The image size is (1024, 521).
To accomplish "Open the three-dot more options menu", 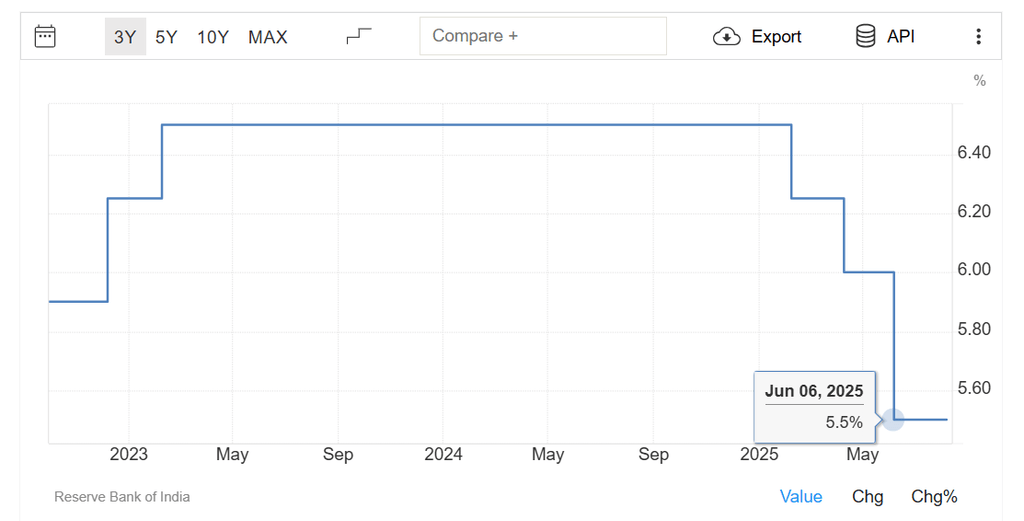I will click(x=978, y=37).
